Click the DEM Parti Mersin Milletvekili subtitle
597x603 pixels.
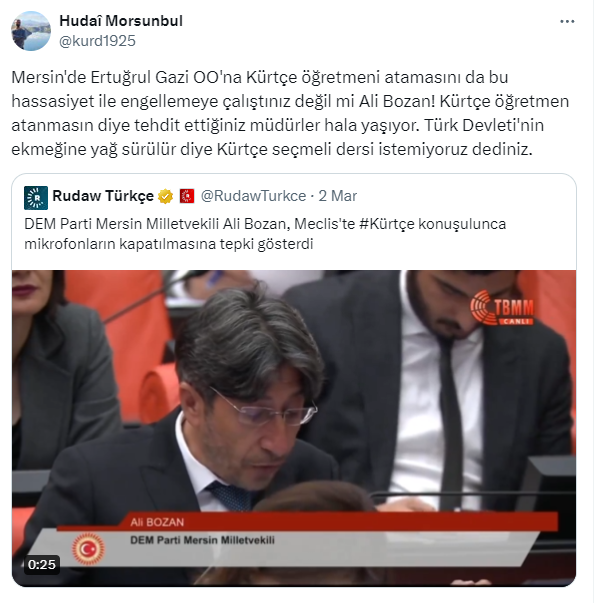pos(202,540)
